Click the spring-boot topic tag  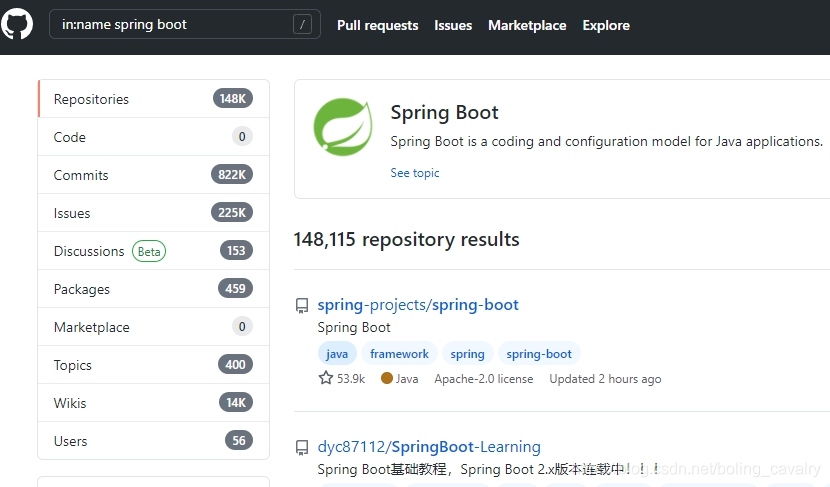[539, 354]
